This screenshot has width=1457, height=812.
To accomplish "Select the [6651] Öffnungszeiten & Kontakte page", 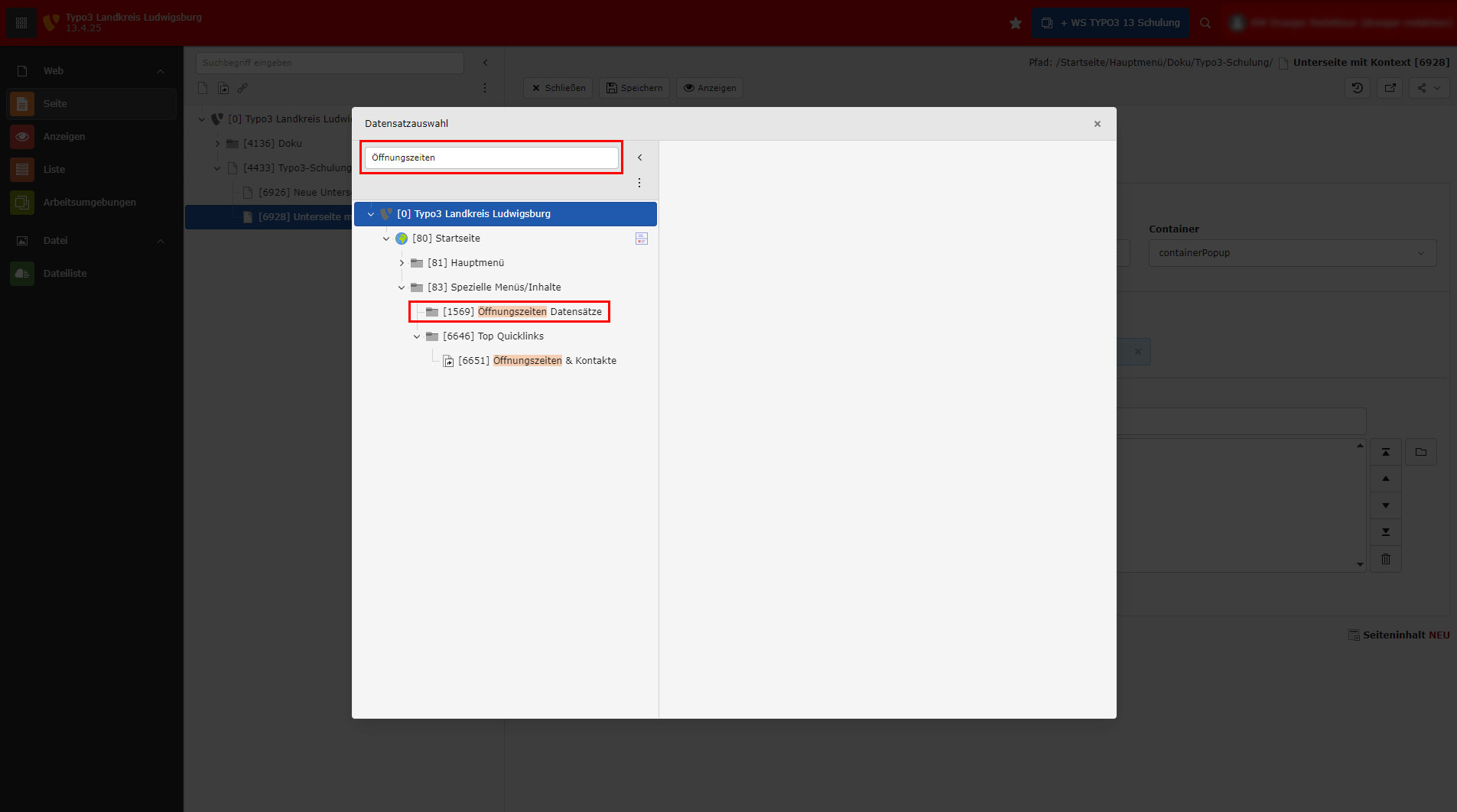I will (x=537, y=361).
